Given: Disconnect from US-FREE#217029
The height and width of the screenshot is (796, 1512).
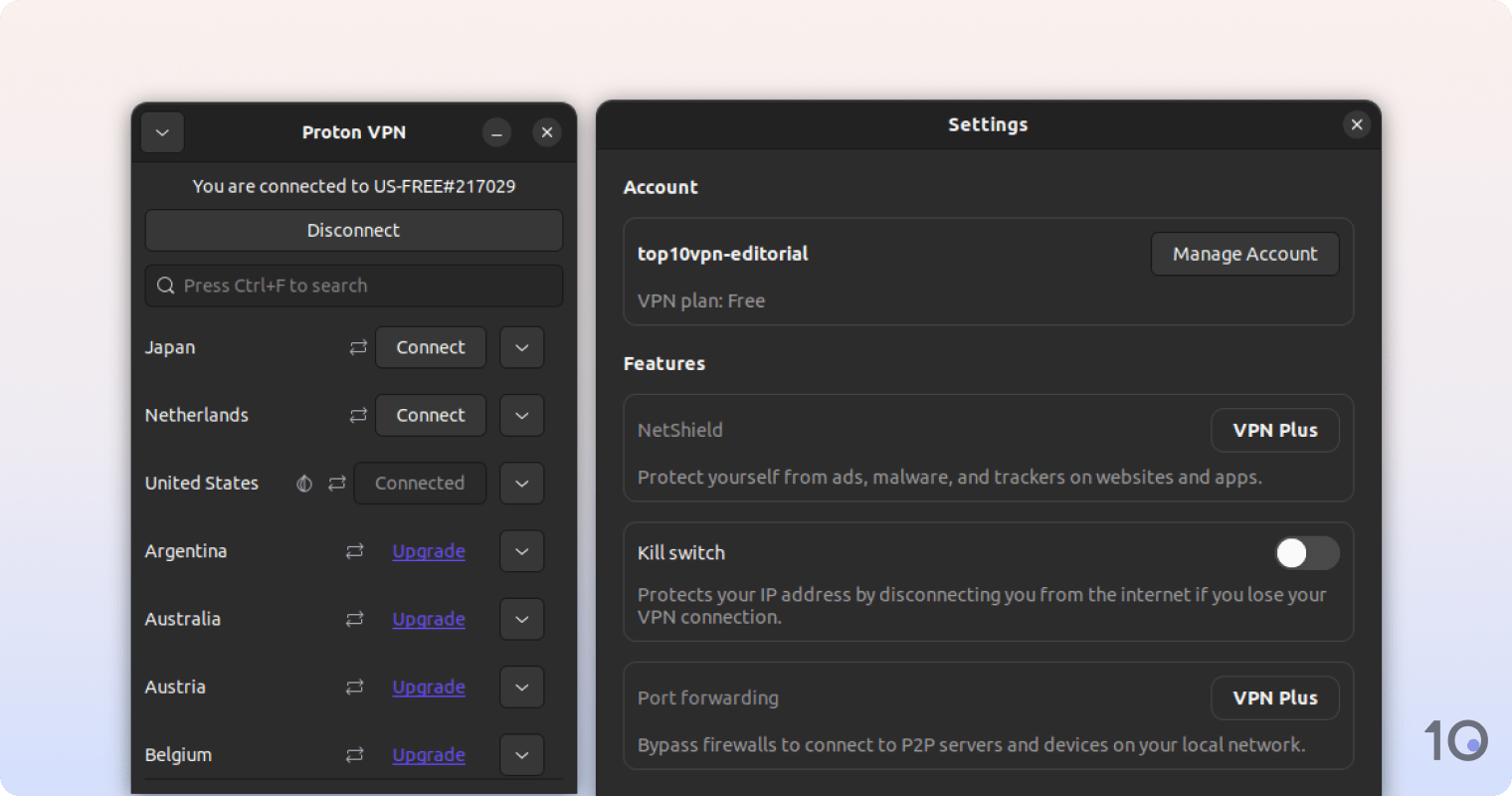Looking at the screenshot, I should (354, 230).
